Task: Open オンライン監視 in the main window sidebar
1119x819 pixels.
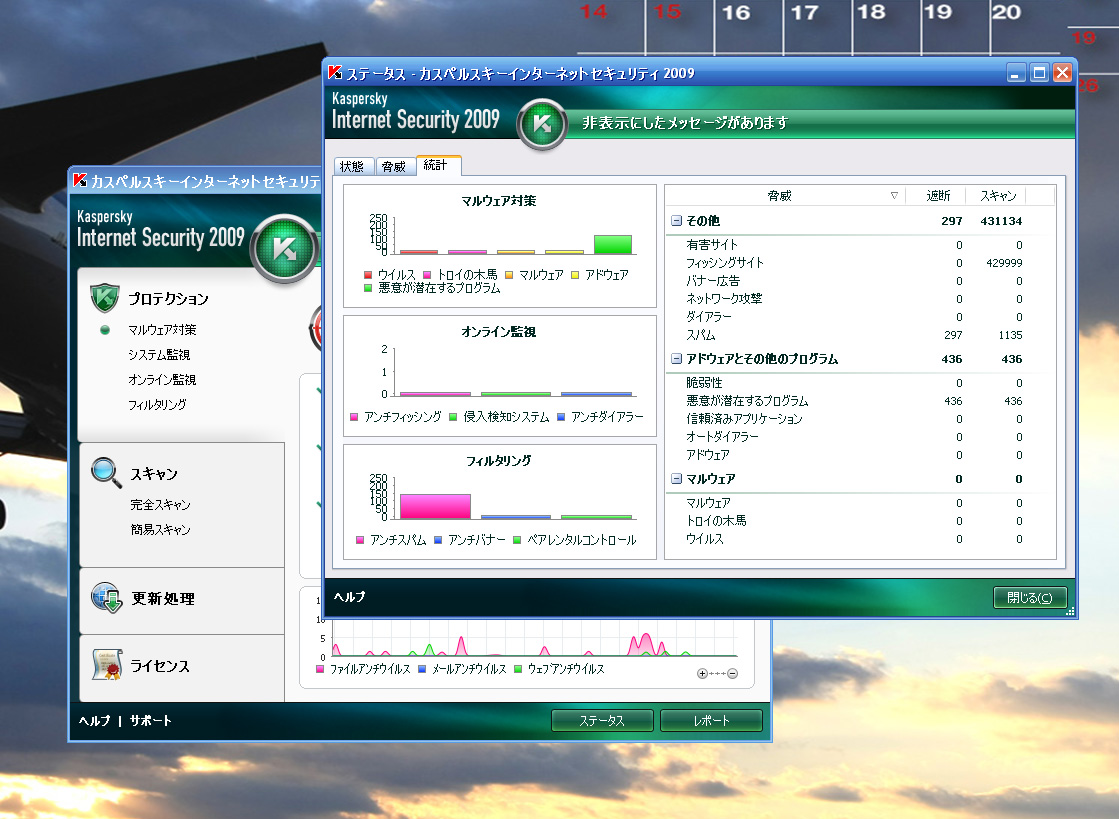Action: coord(162,380)
